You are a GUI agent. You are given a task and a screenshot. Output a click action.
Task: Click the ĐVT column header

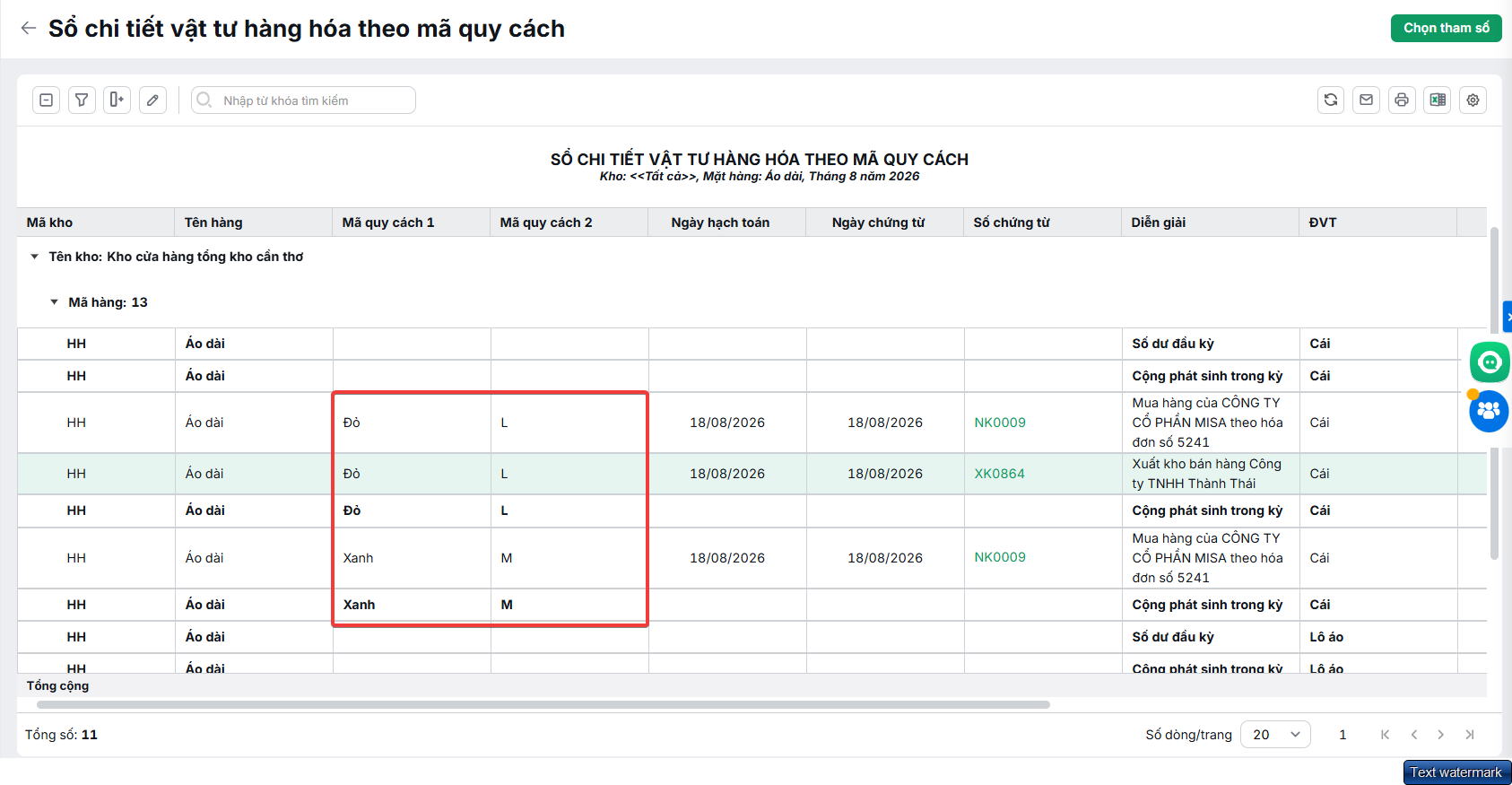click(1377, 222)
